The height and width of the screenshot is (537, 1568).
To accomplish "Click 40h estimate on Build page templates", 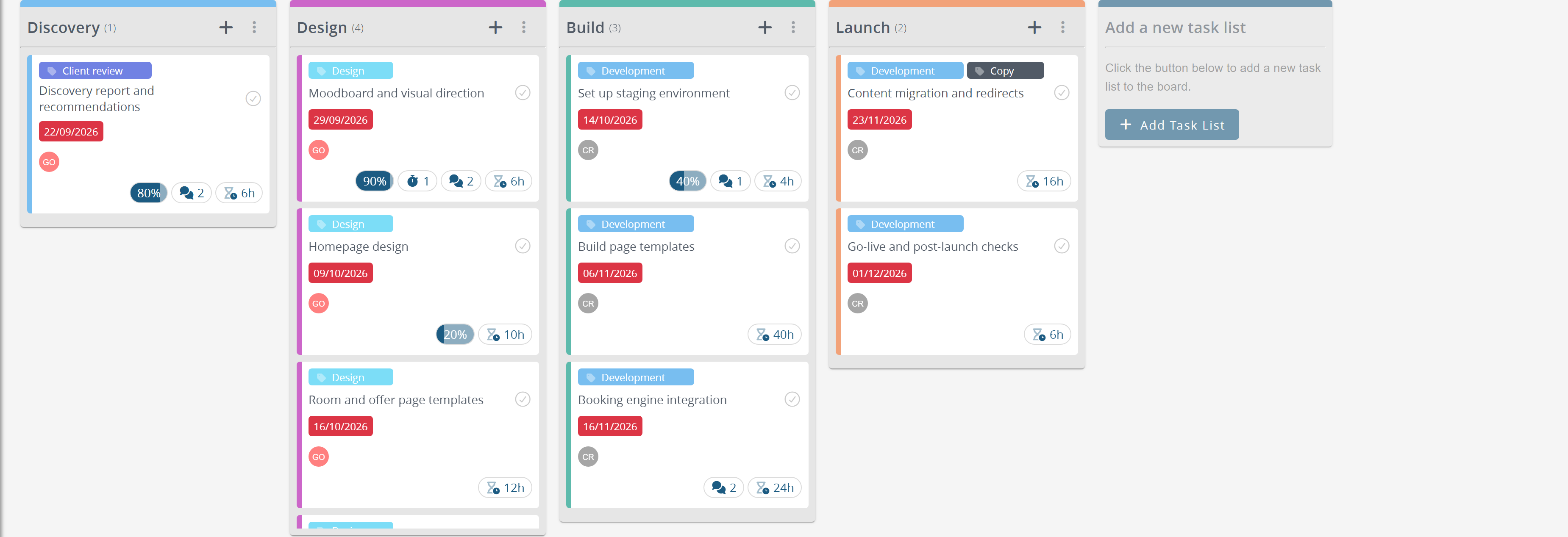I will coord(774,334).
